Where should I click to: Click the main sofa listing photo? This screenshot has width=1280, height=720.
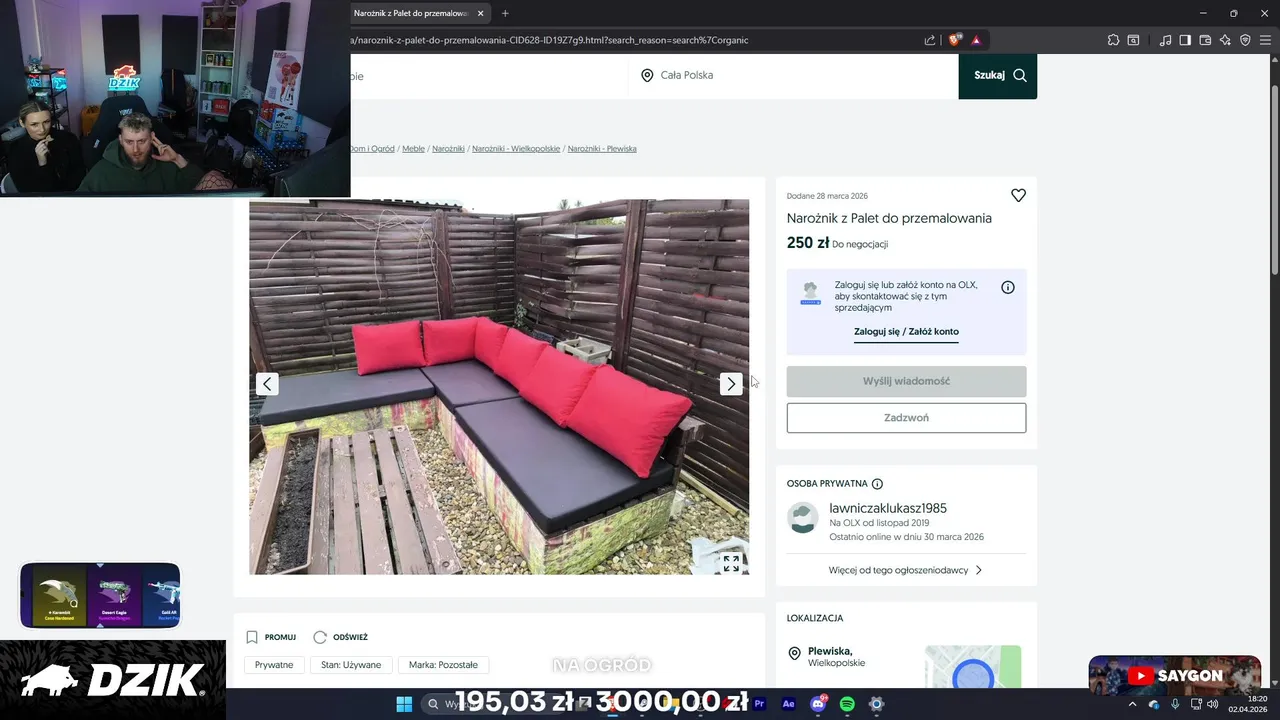point(499,387)
